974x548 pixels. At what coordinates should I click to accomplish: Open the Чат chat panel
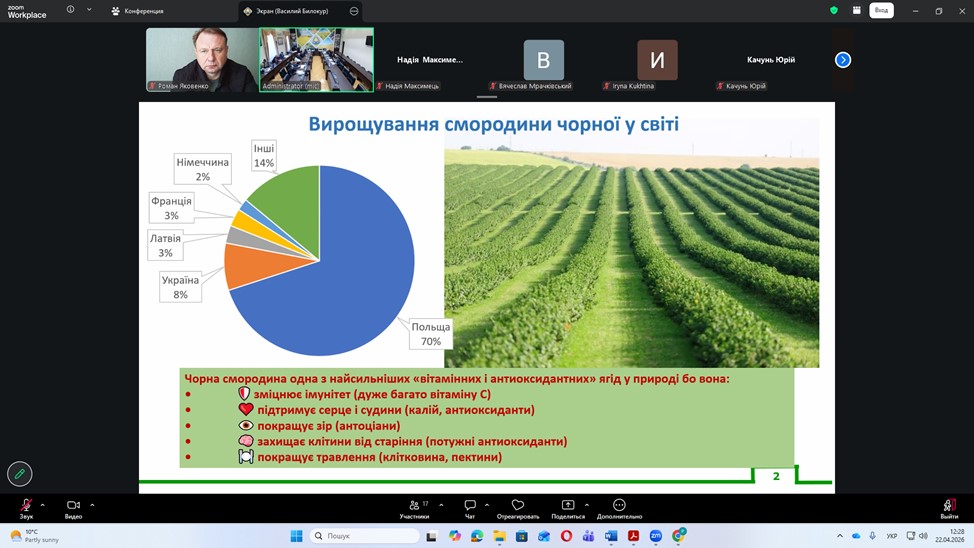pyautogui.click(x=469, y=506)
